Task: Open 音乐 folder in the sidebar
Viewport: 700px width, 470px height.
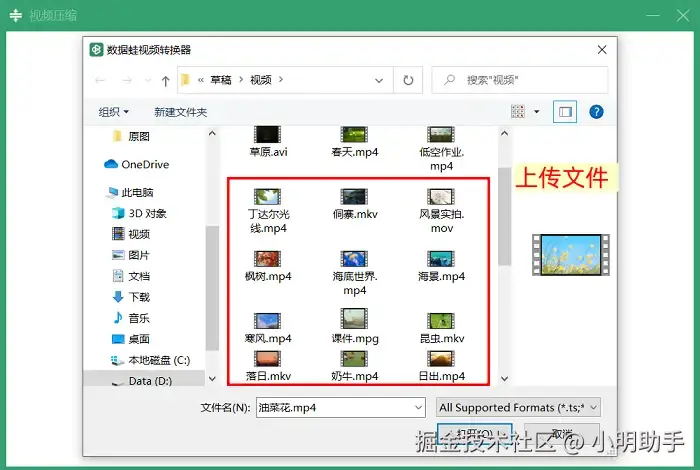Action: [x=130, y=318]
